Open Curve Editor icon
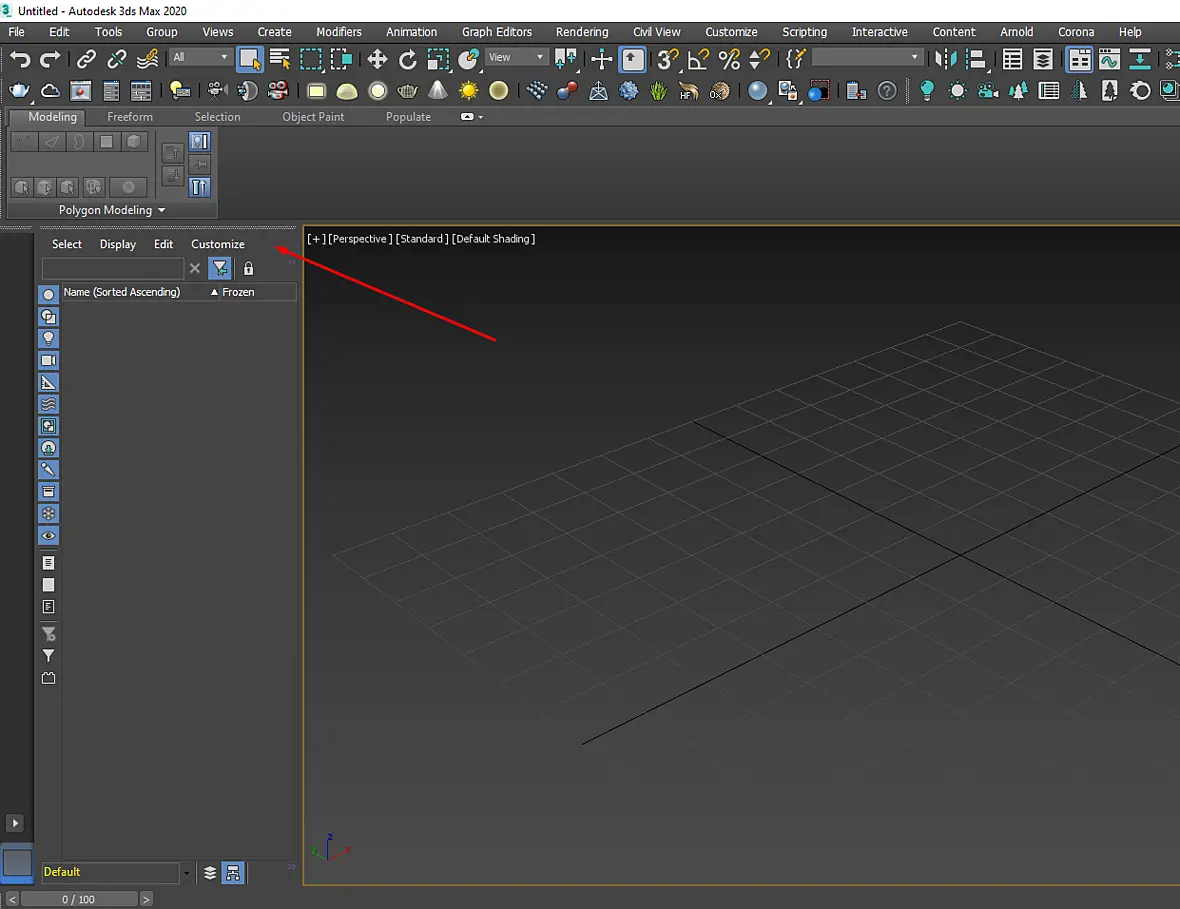Screen dimensions: 1180x909 (1110, 59)
